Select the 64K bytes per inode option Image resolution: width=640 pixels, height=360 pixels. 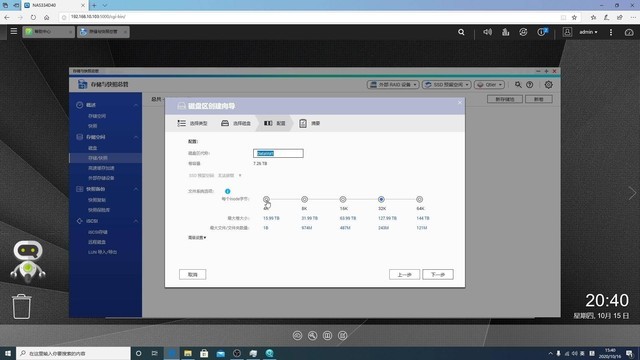pyautogui.click(x=420, y=199)
